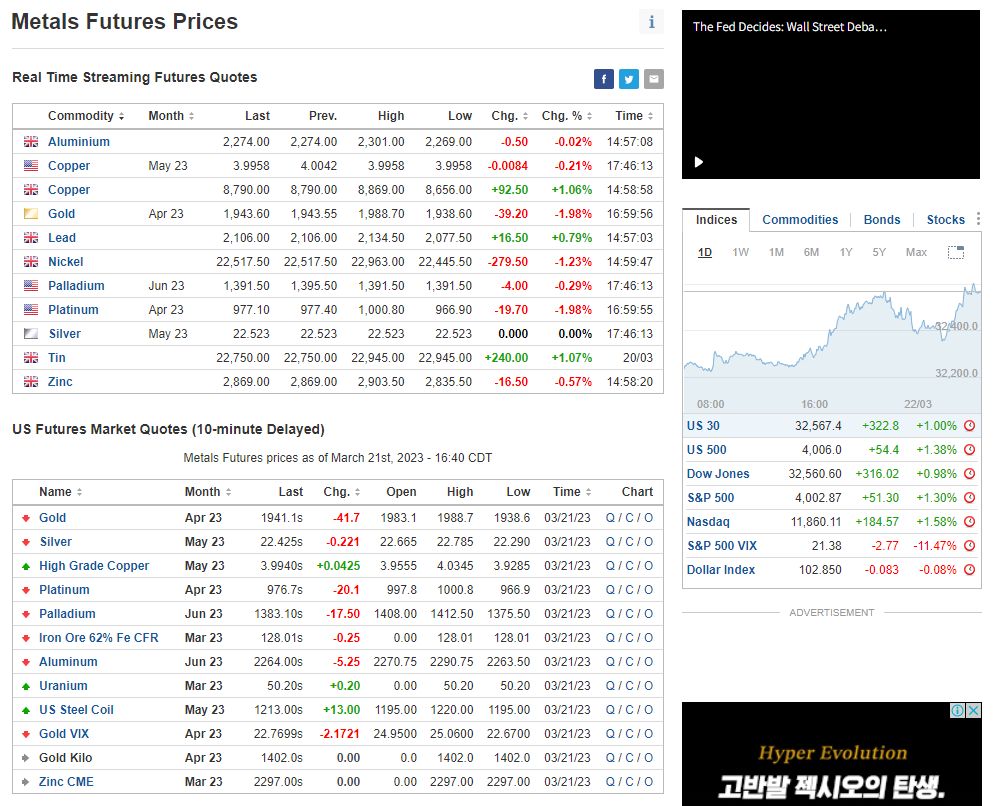Viewport: 998px width, 806px height.
Task: Open the Dollar Index link
Action: [x=720, y=570]
